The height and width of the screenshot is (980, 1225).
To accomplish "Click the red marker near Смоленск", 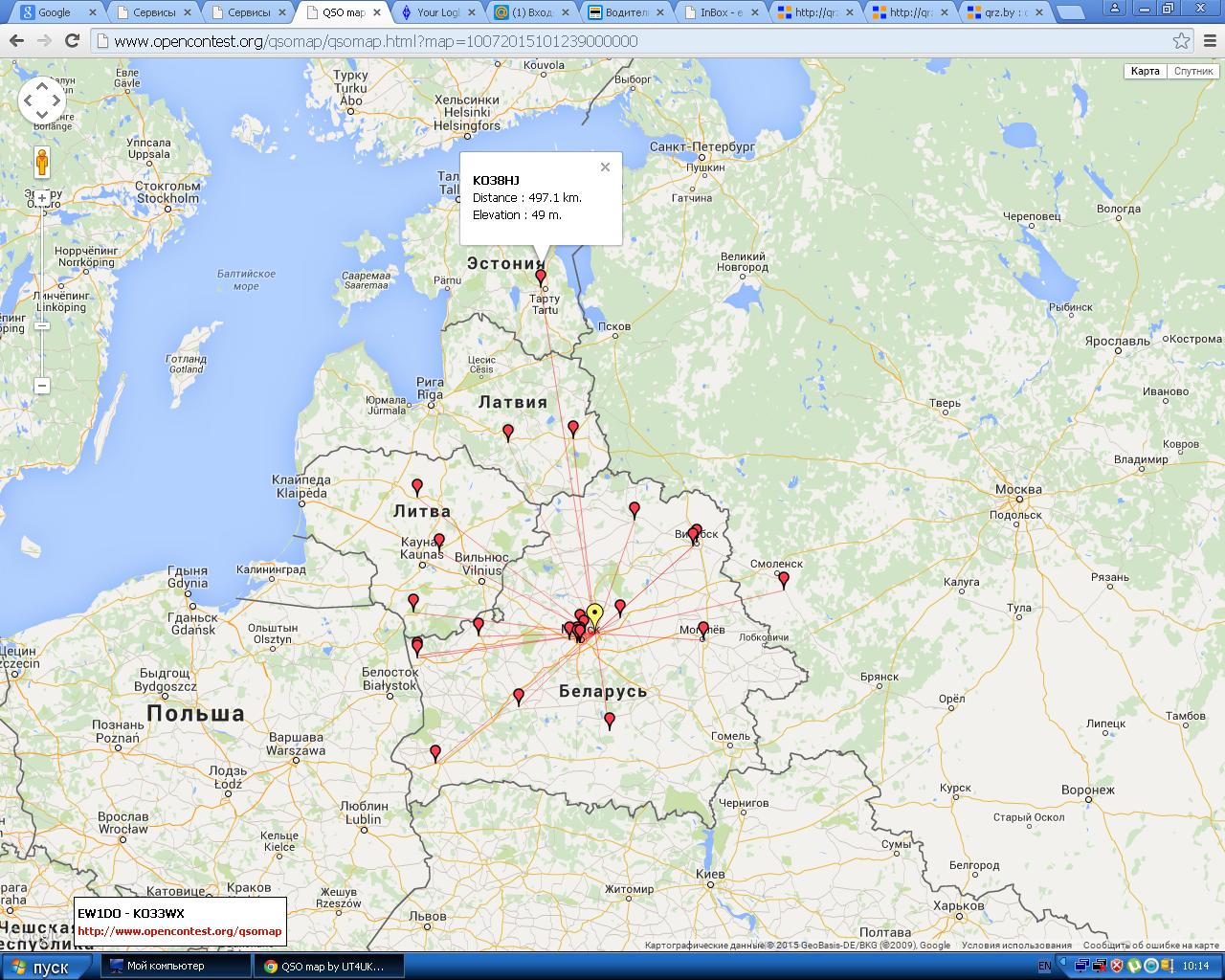I will coord(784,579).
